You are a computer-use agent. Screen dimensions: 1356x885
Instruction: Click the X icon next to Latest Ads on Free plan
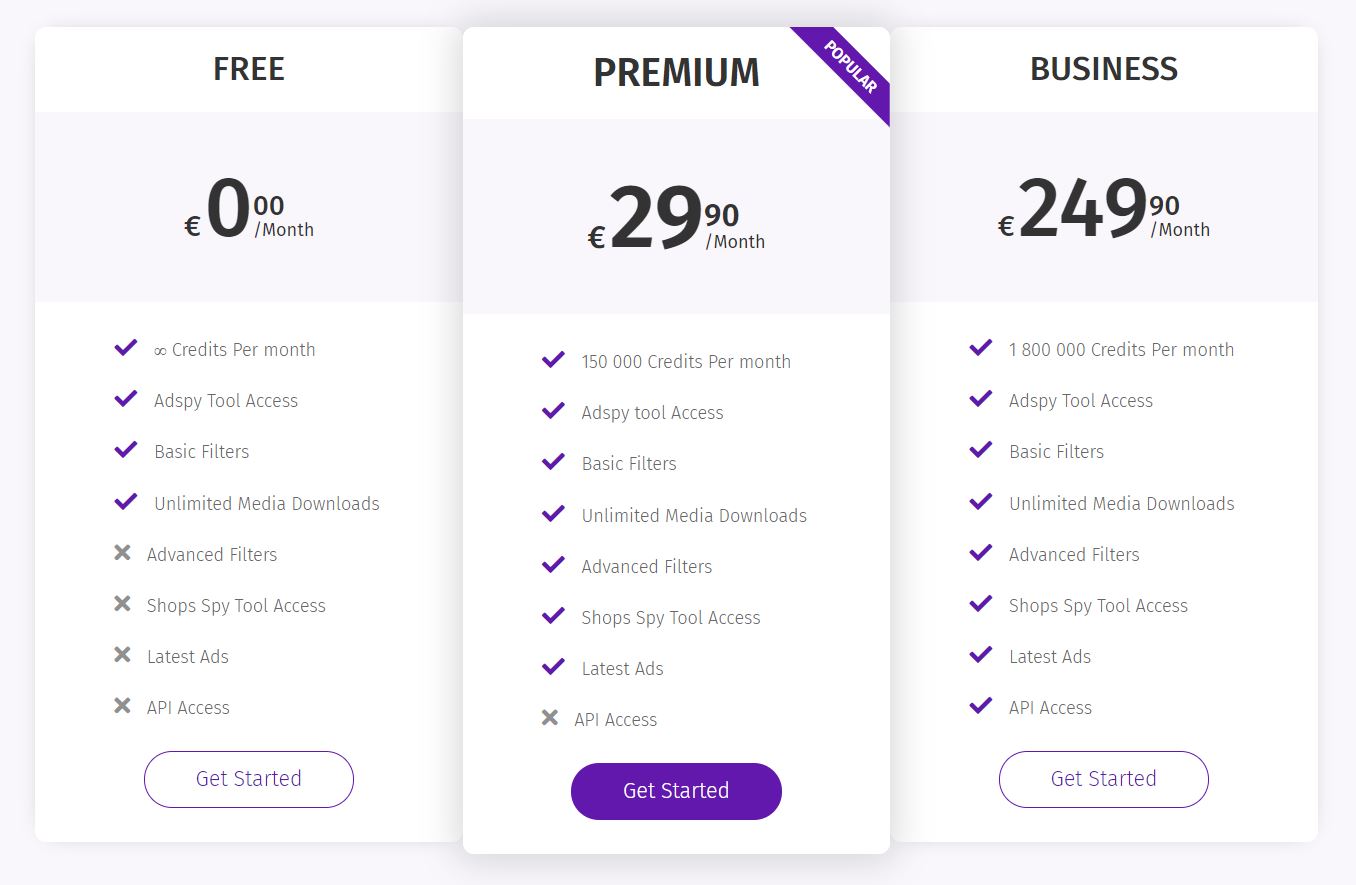coord(123,654)
